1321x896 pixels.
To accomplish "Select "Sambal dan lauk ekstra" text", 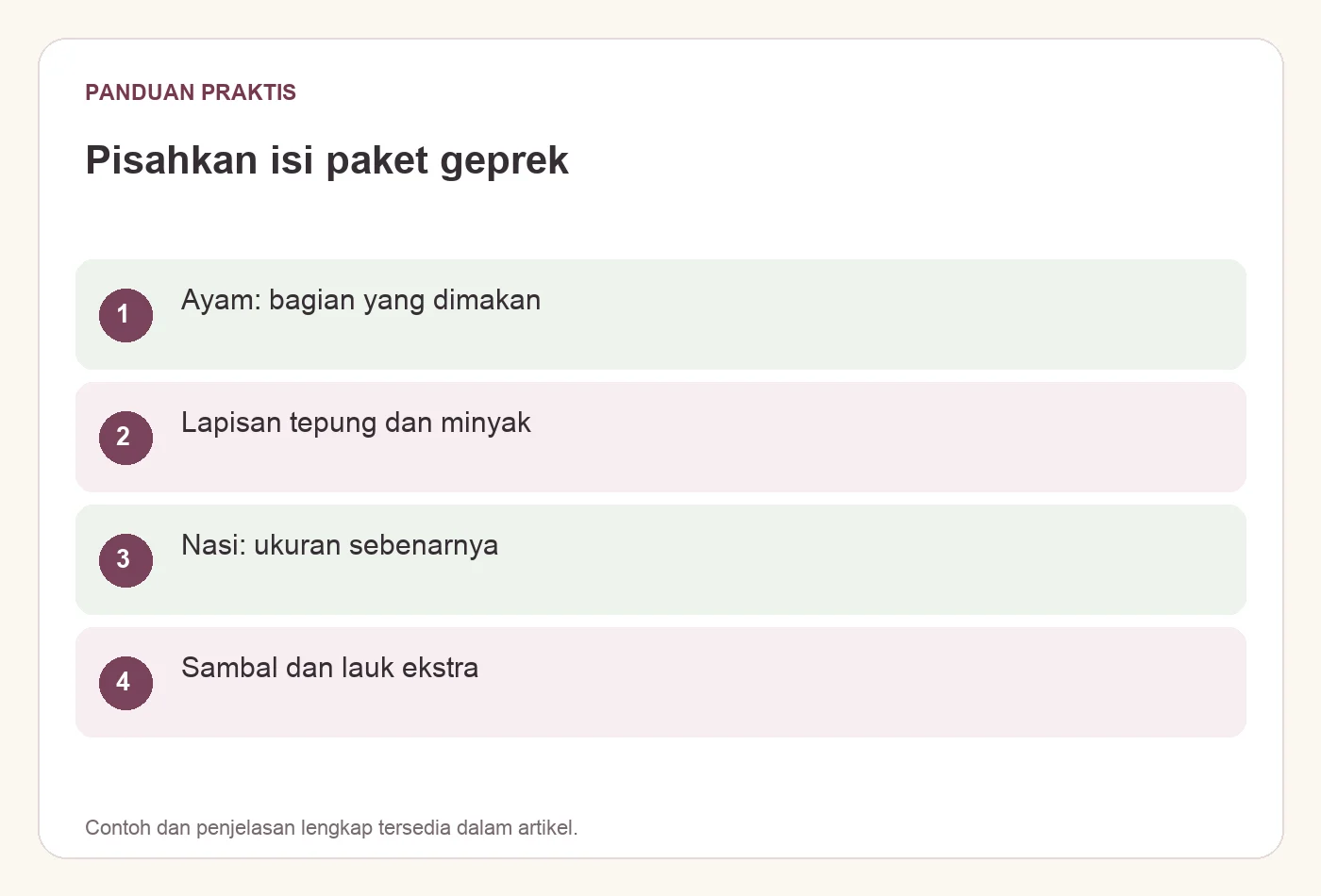I will [329, 668].
